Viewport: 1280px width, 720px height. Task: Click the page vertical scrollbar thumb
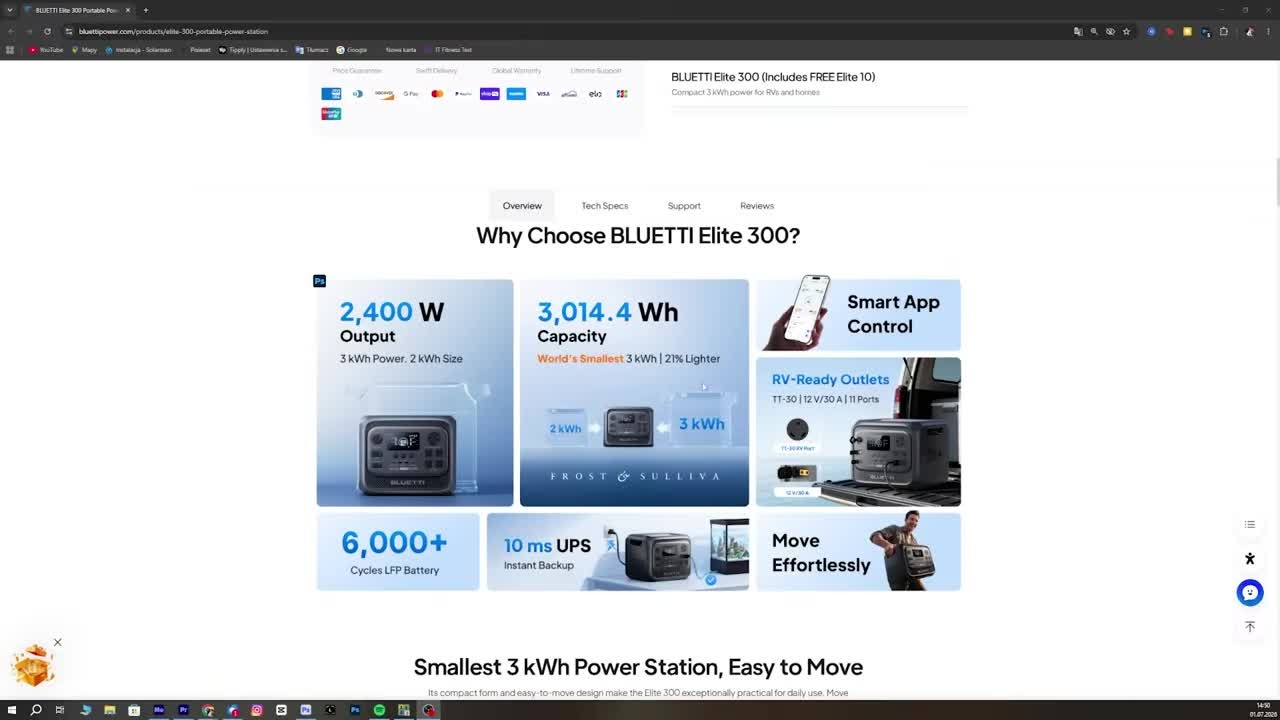pos(1276,182)
